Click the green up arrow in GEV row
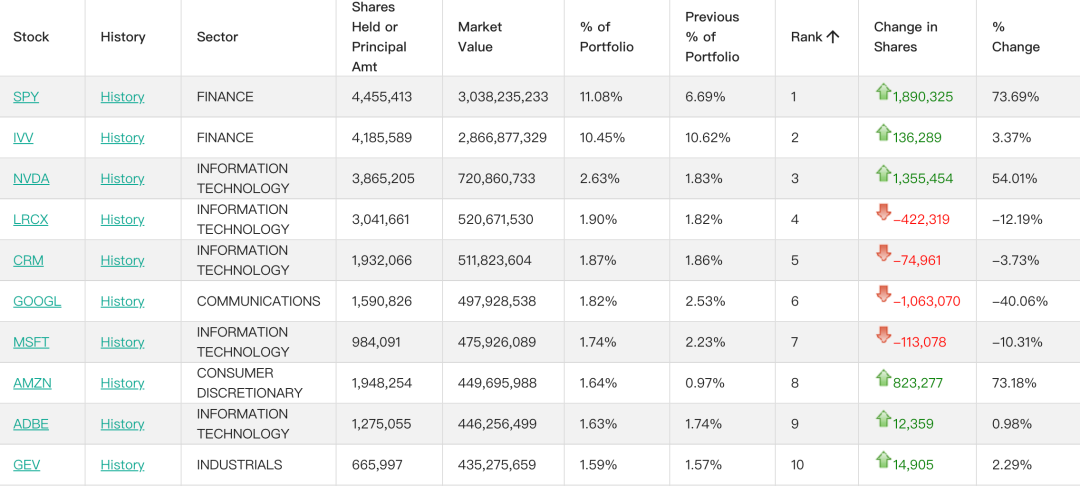 pos(883,460)
